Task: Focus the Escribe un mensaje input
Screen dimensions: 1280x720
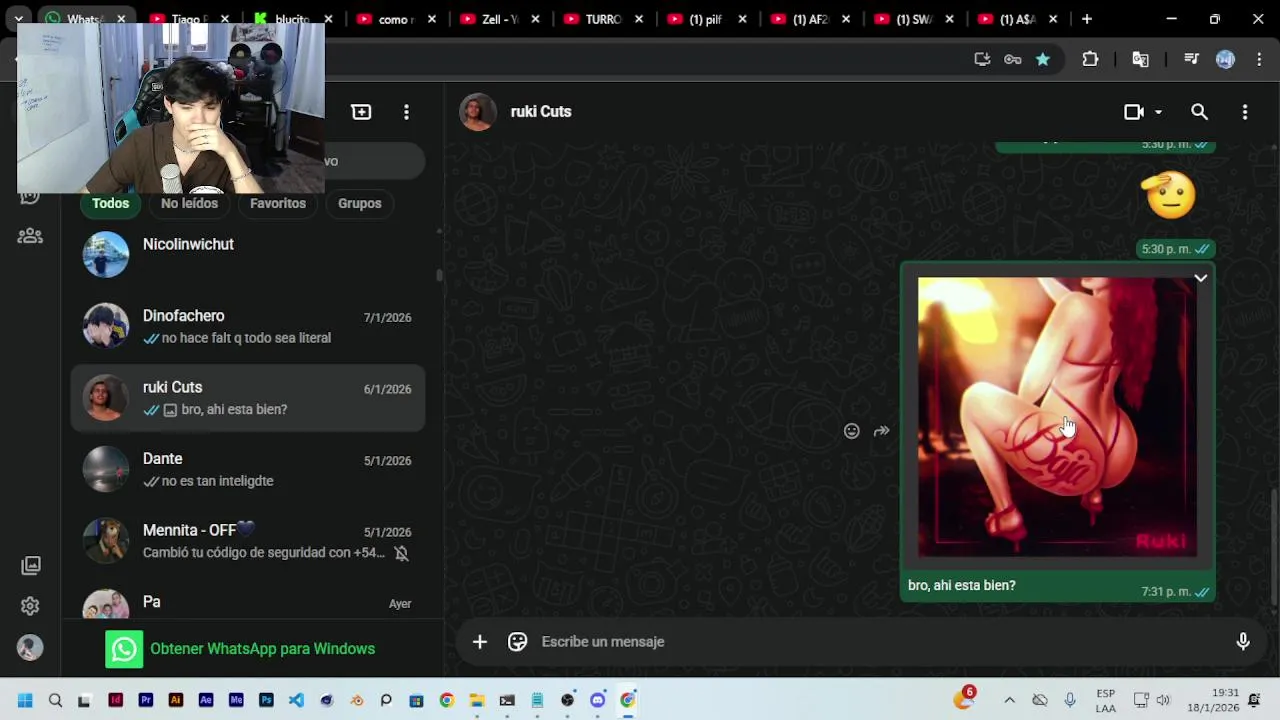Action: tap(880, 642)
